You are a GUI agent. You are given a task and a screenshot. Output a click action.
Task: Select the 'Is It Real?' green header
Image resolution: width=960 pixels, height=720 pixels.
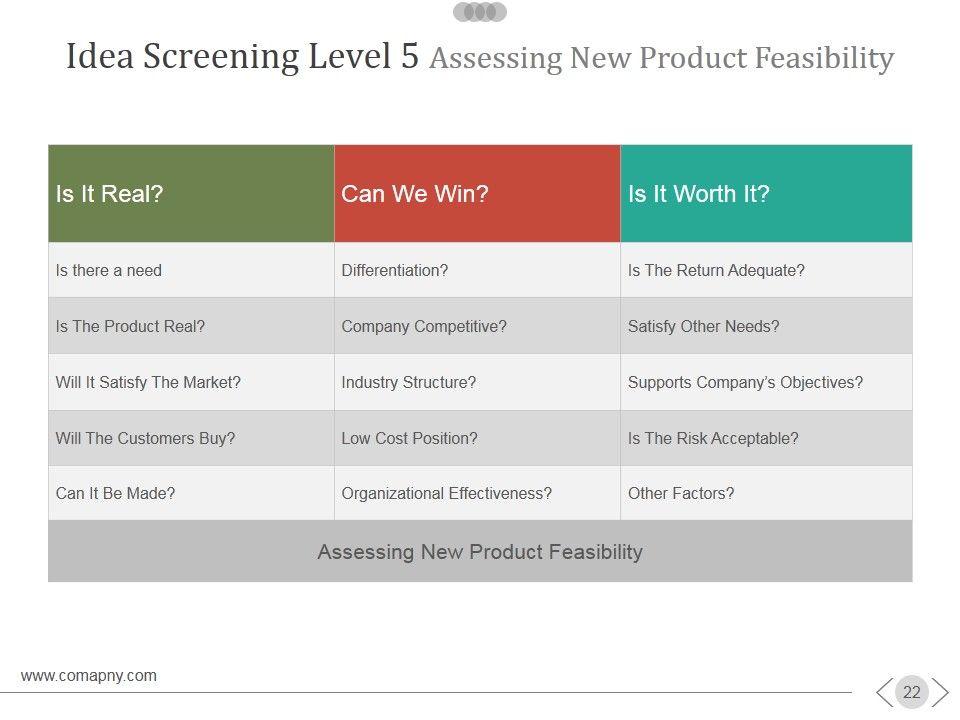click(x=191, y=194)
